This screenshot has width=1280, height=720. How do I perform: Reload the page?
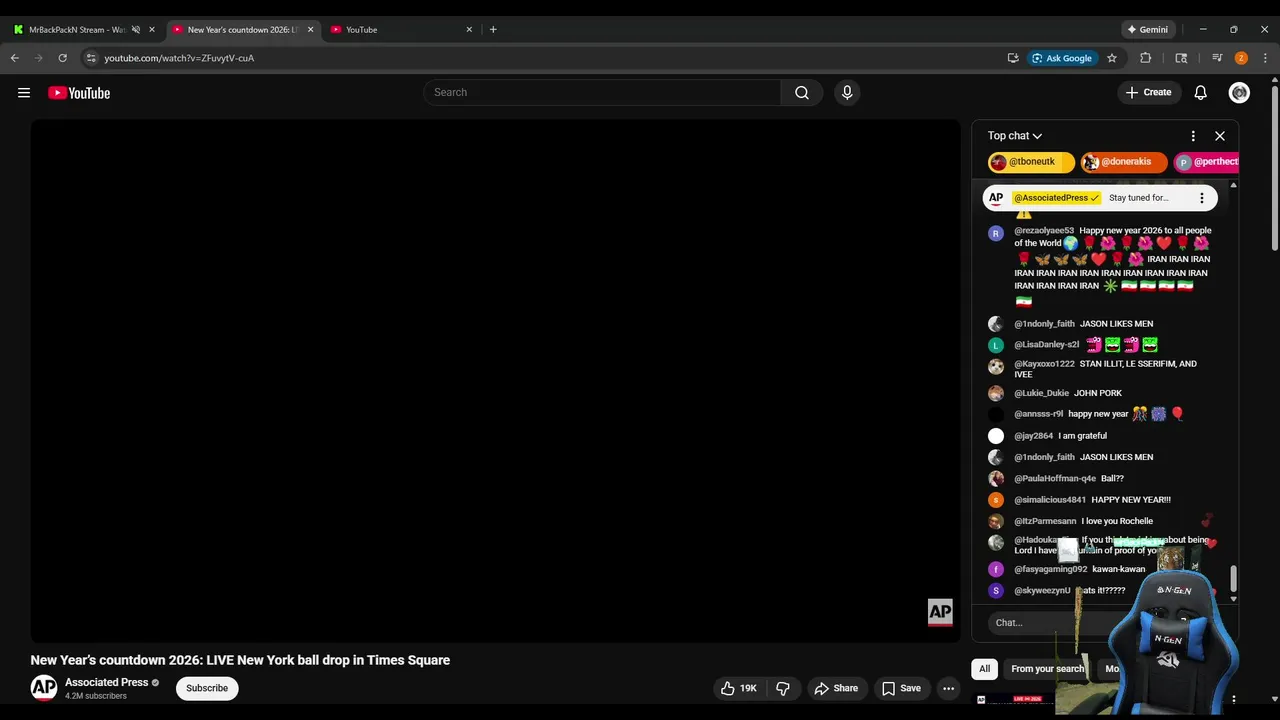coord(63,58)
